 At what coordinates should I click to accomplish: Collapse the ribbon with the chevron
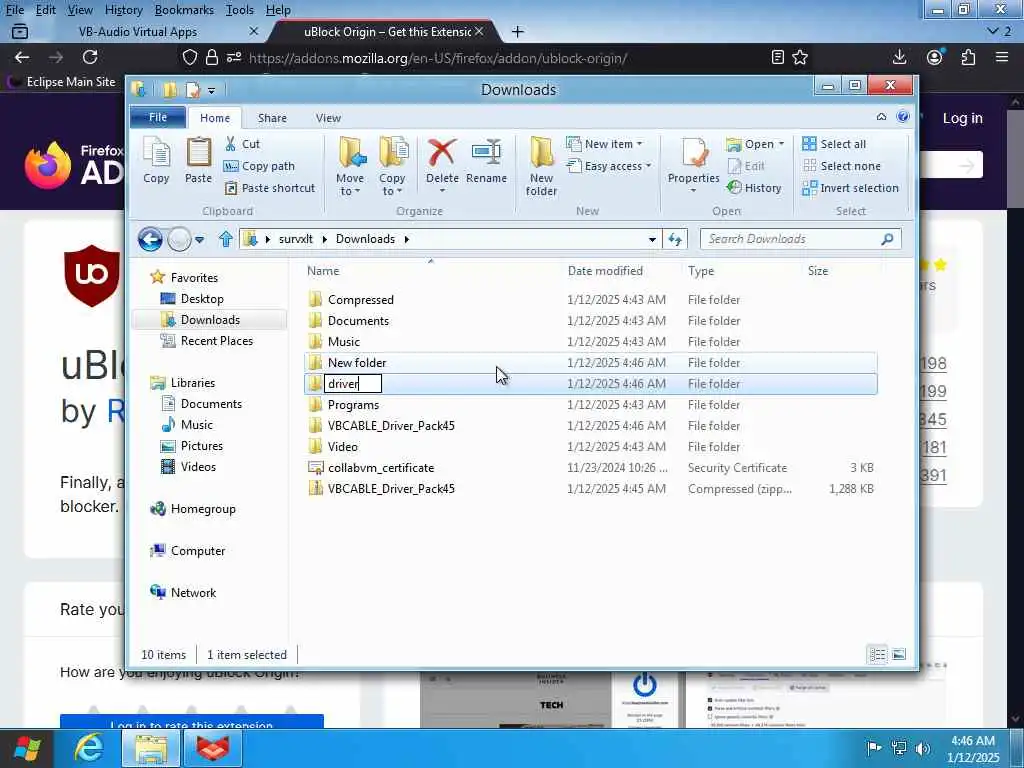click(x=882, y=117)
